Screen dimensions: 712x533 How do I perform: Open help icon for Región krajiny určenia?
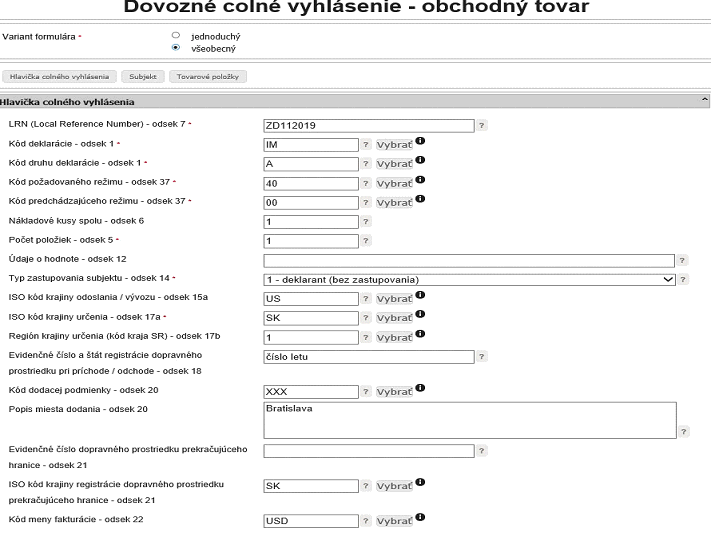[x=366, y=337]
